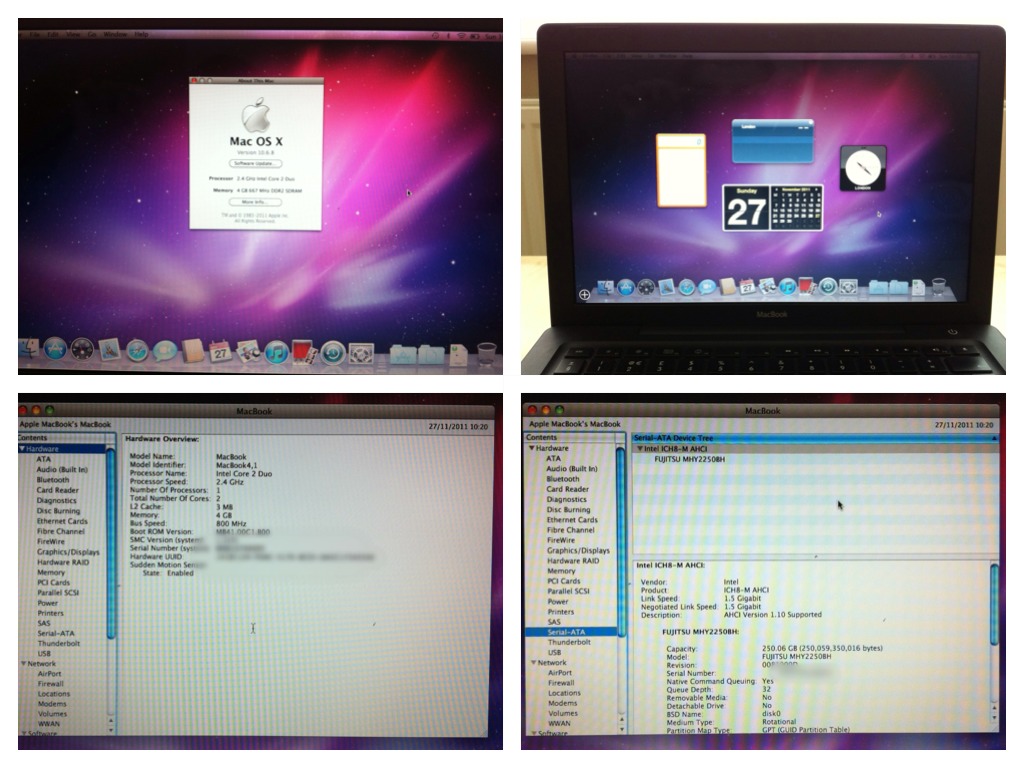Select Power in Serial-ATA window sidebar
Viewport: 1024px width, 768px height.
tap(558, 601)
